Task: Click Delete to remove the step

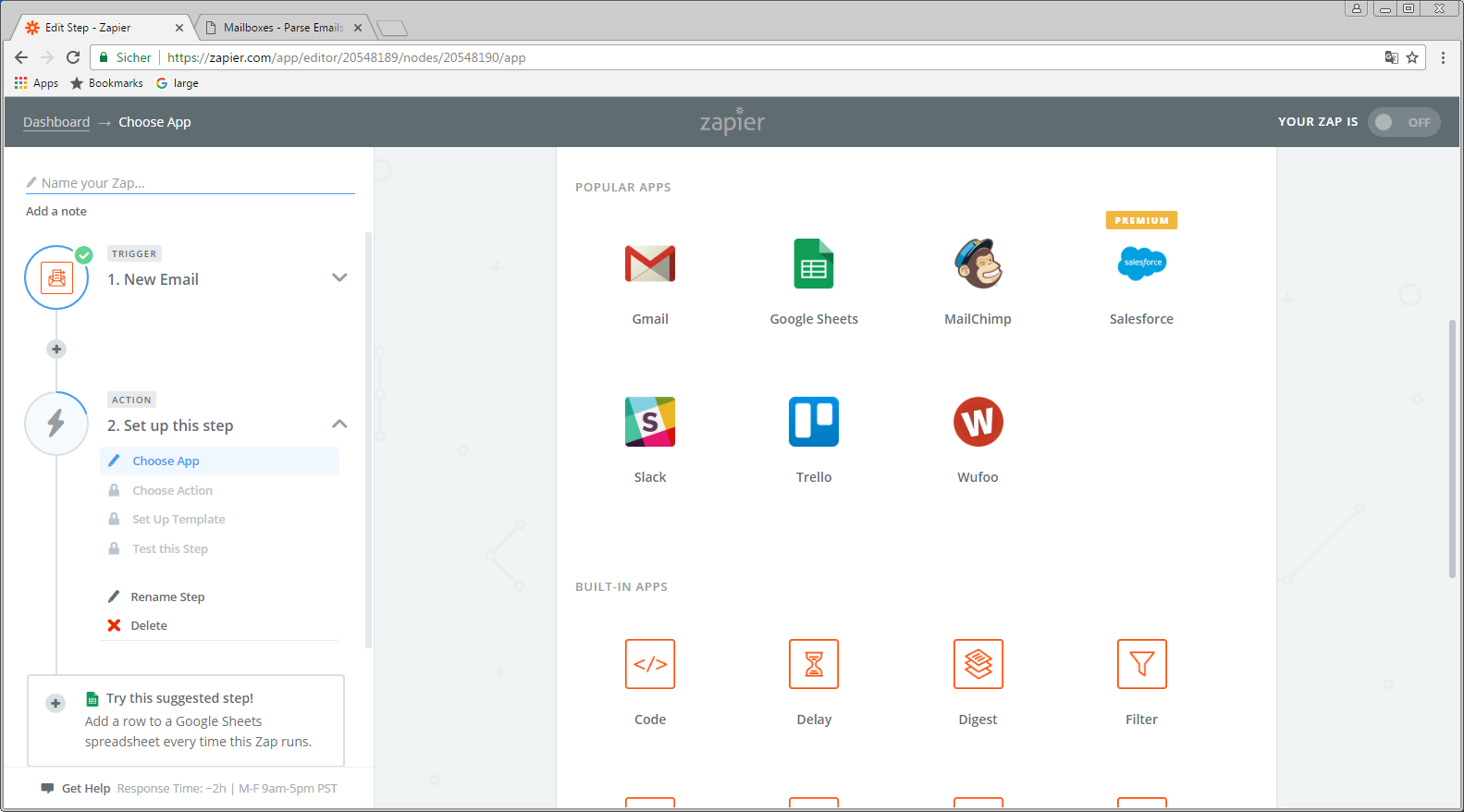Action: coord(148,626)
